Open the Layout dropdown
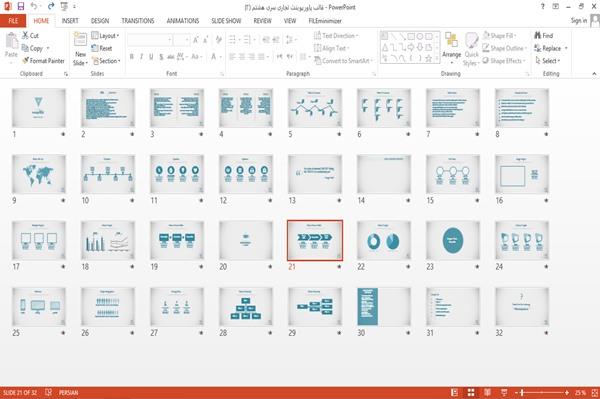 (105, 36)
